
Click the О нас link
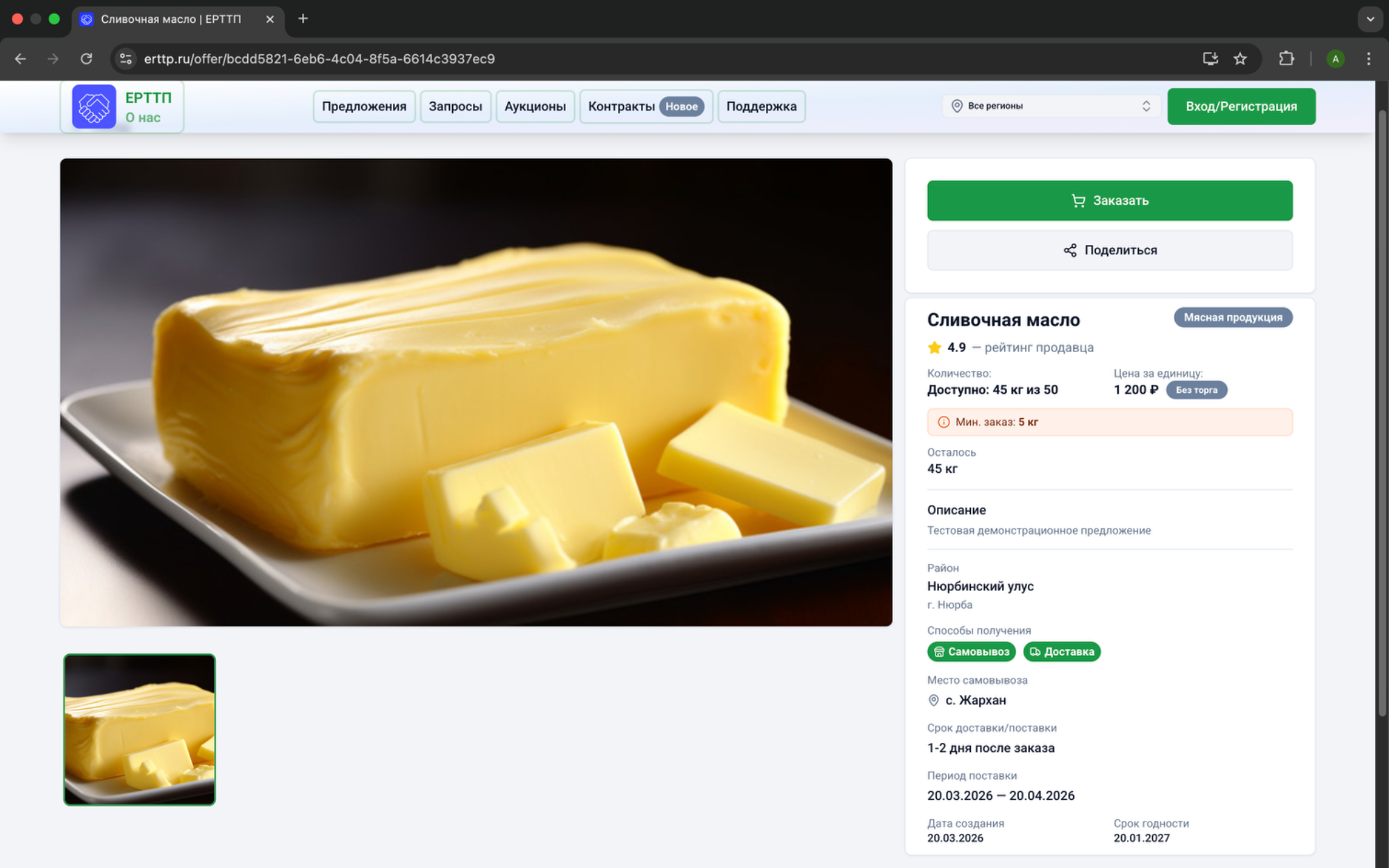[143, 118]
